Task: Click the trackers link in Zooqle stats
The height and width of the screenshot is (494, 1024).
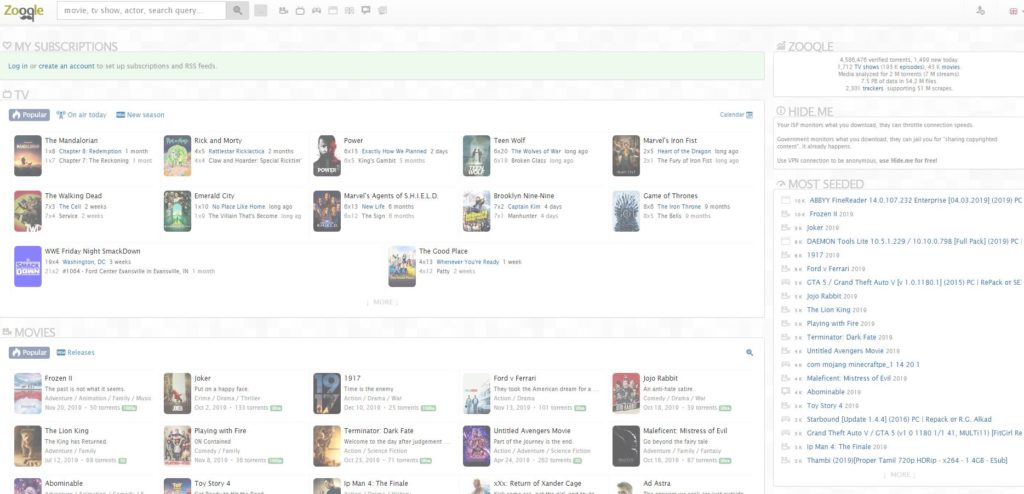Action: (873, 88)
